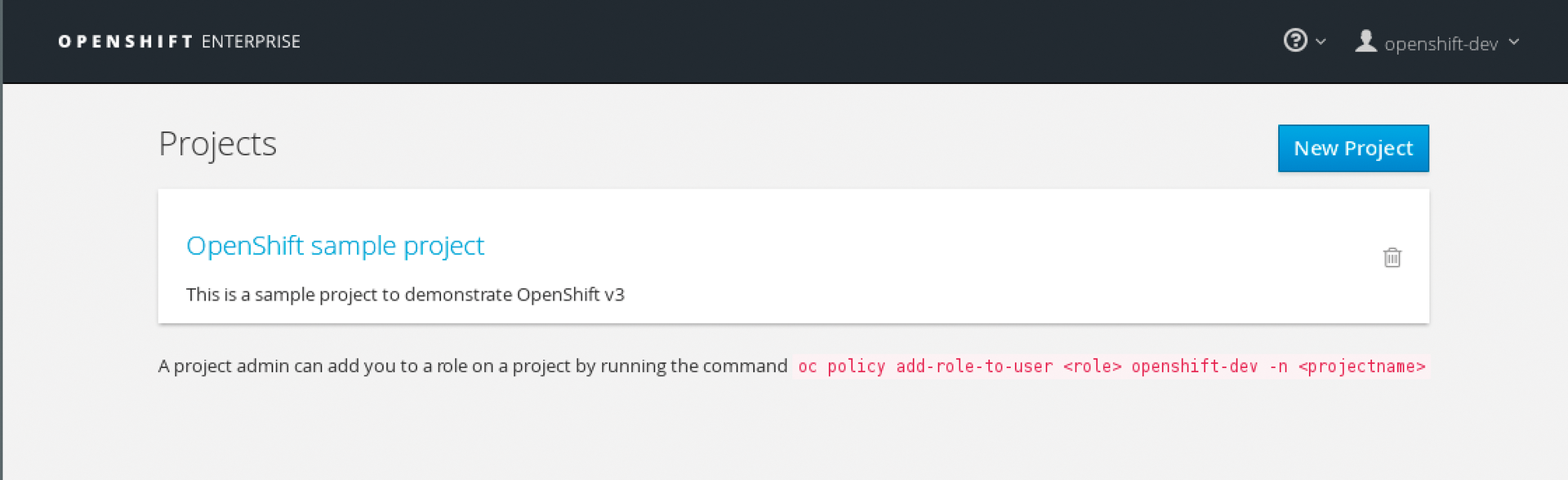Viewport: 1568px width, 480px height.
Task: Open the OpenShift sample project link
Action: [335, 245]
